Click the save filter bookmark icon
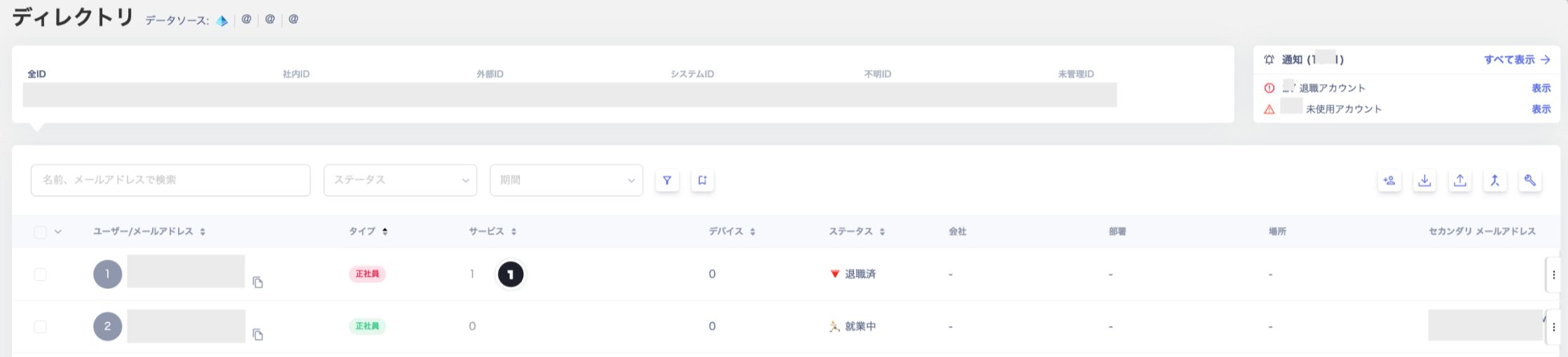 (x=702, y=181)
